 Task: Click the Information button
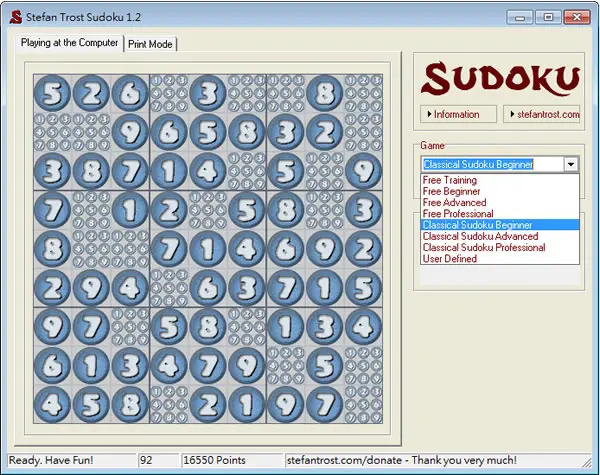tap(458, 114)
